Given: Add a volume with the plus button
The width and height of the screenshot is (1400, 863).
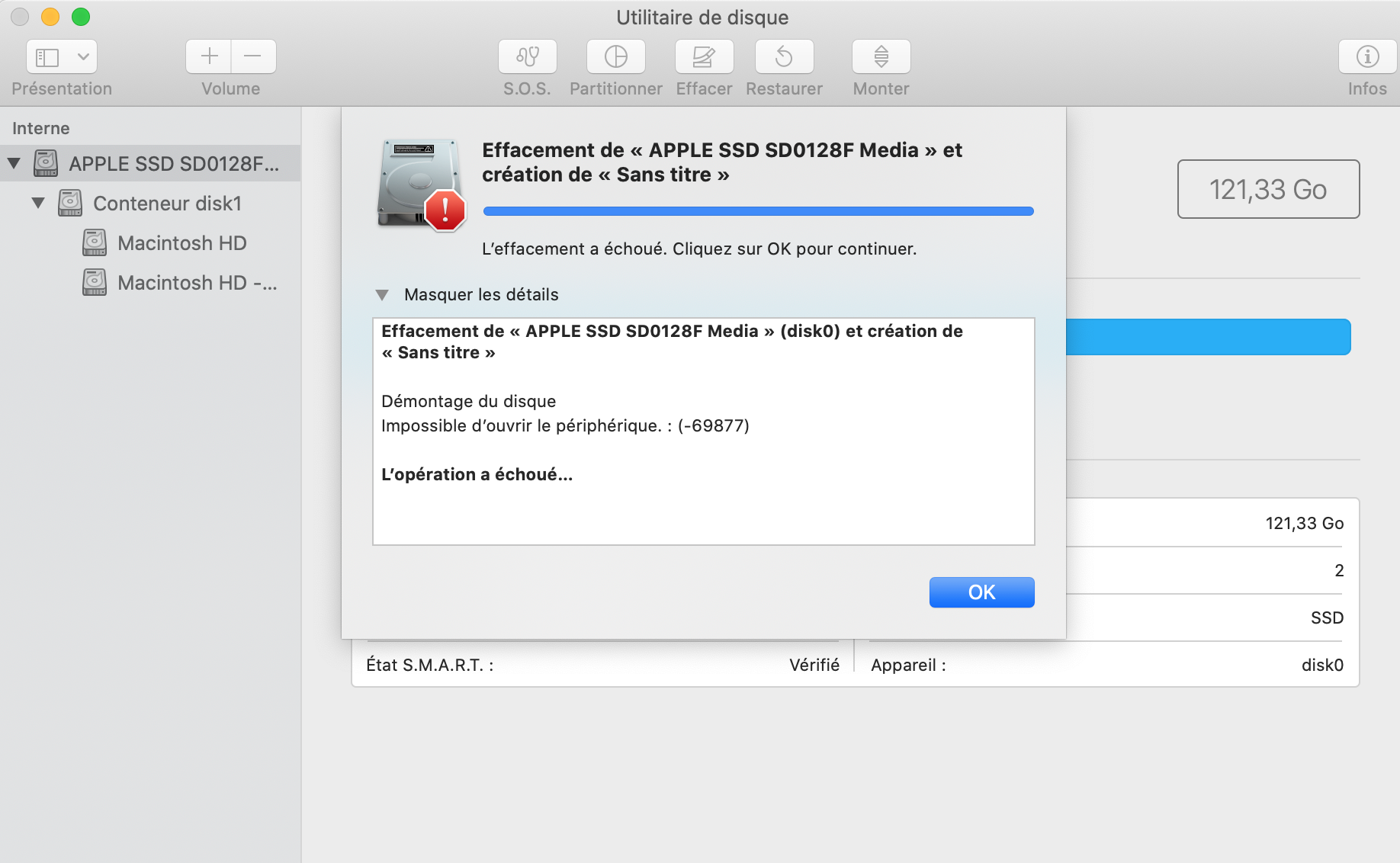Looking at the screenshot, I should click(x=209, y=56).
